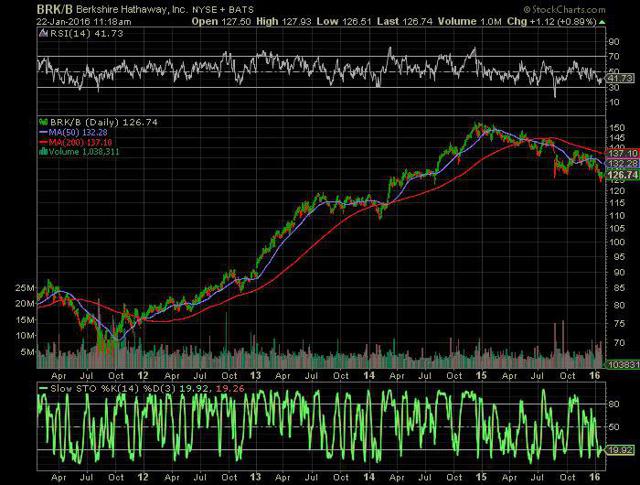Click the 1038311 volume tag on the right axis
The image size is (640, 485).
click(623, 364)
